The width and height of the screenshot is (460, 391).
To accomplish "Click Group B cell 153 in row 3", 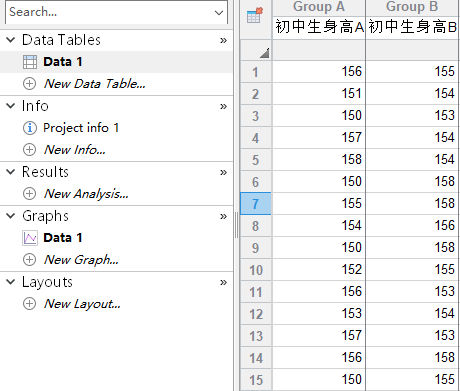I will coord(412,116).
